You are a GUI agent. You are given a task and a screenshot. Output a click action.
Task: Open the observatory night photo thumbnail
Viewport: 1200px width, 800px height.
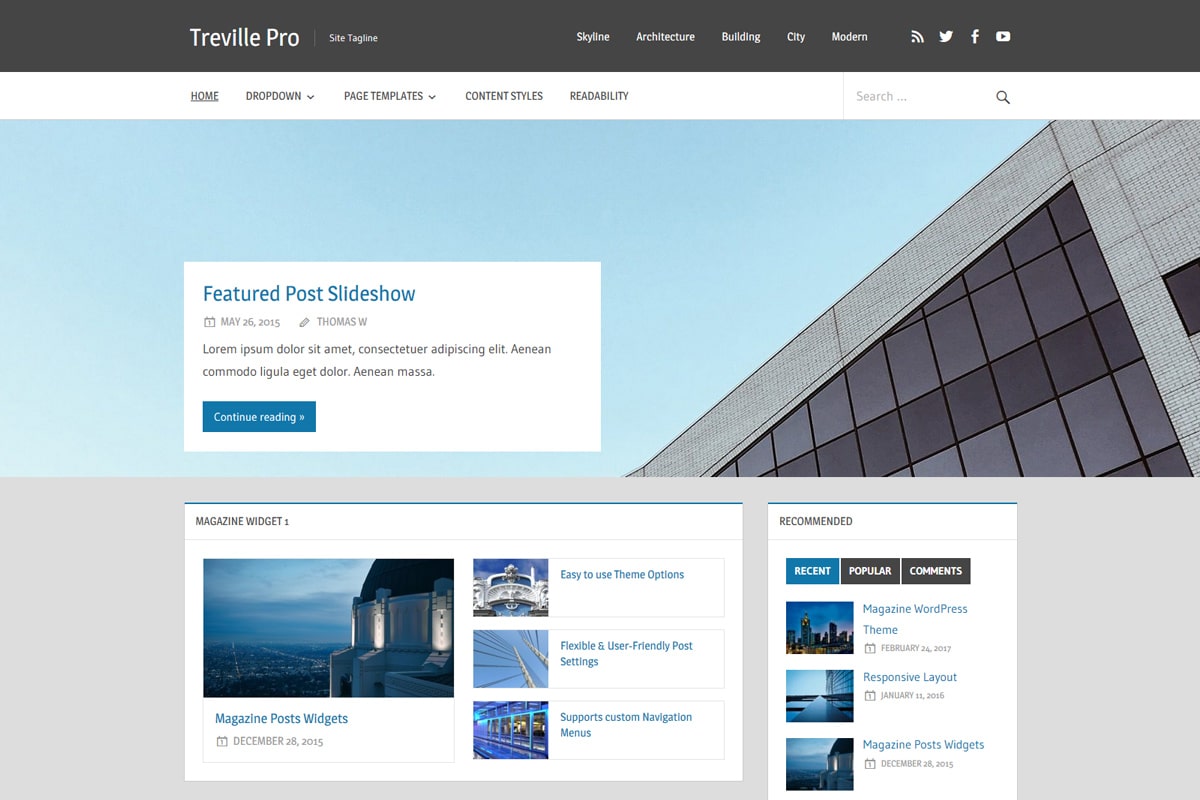(328, 628)
